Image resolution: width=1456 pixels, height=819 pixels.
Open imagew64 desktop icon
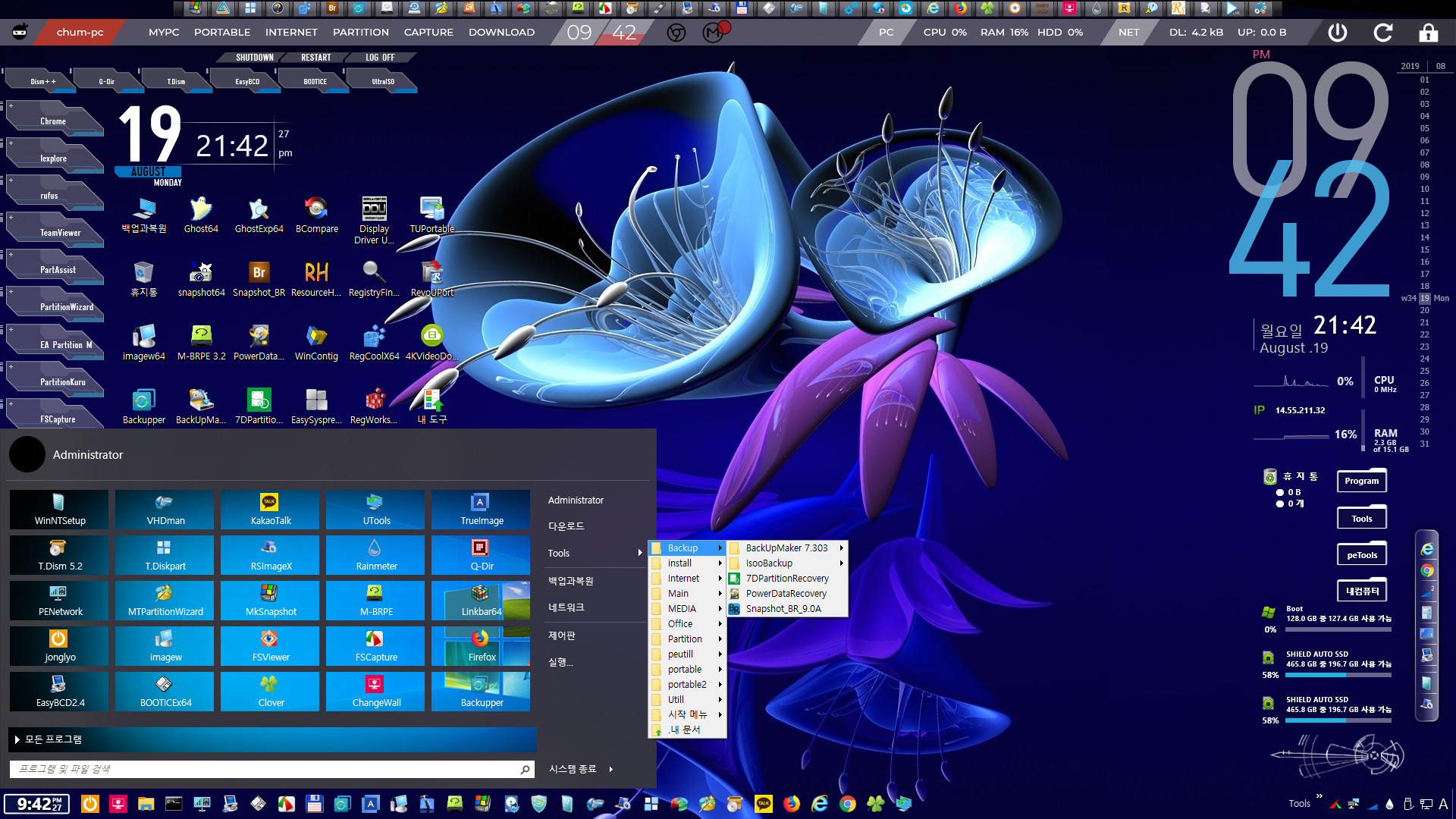point(143,342)
